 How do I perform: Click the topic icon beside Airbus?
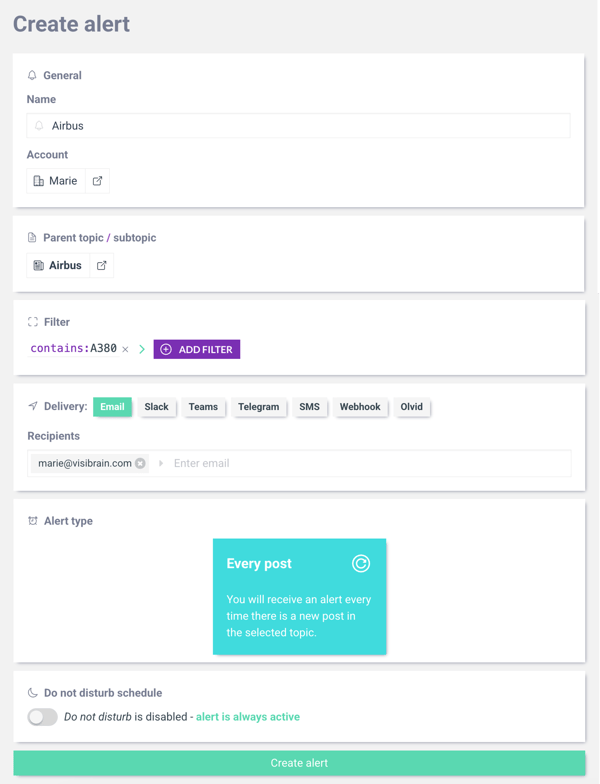point(39,266)
